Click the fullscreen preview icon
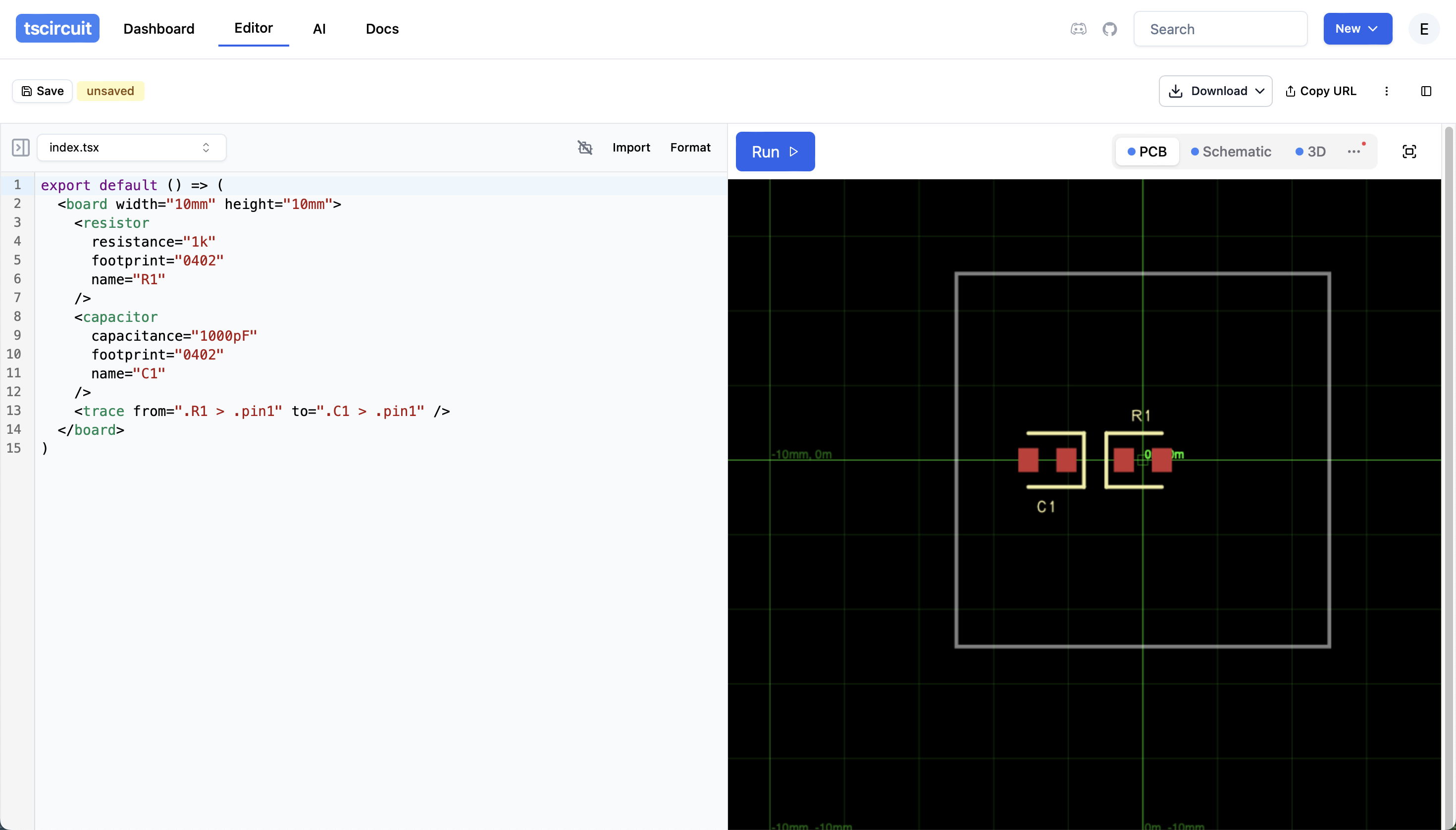This screenshot has height=830, width=1456. point(1408,152)
